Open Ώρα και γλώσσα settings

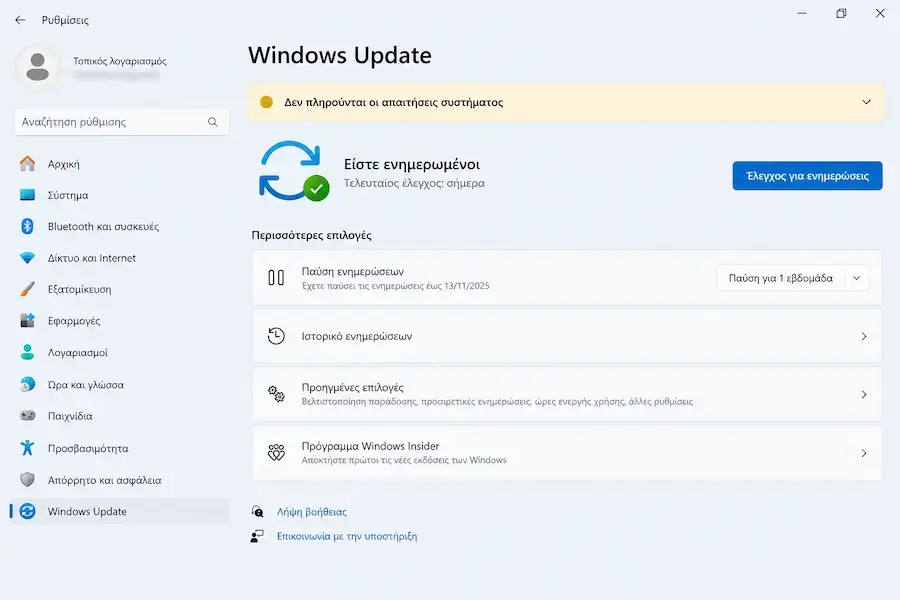(x=120, y=384)
